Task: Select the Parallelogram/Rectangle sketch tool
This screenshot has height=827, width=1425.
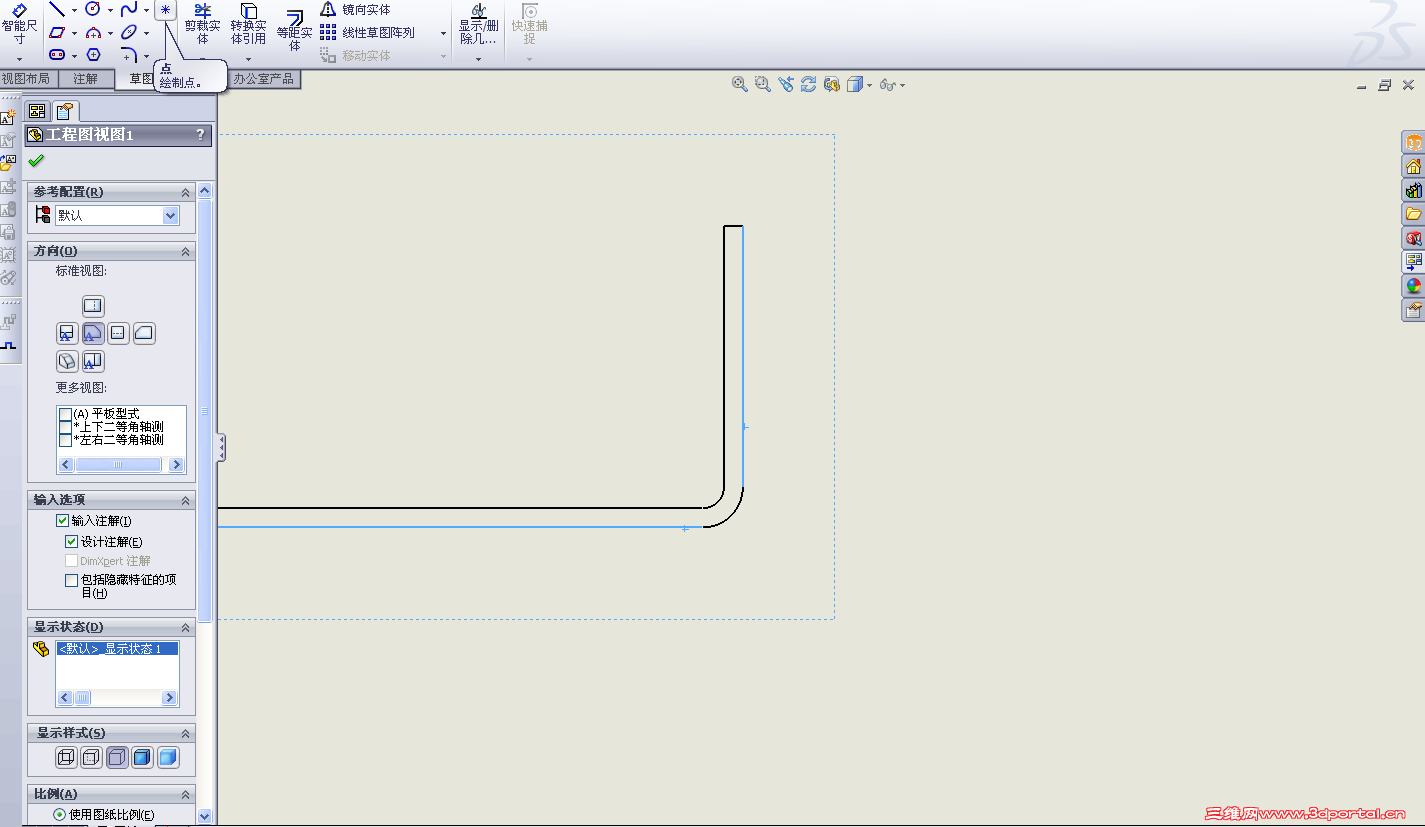Action: coord(57,32)
